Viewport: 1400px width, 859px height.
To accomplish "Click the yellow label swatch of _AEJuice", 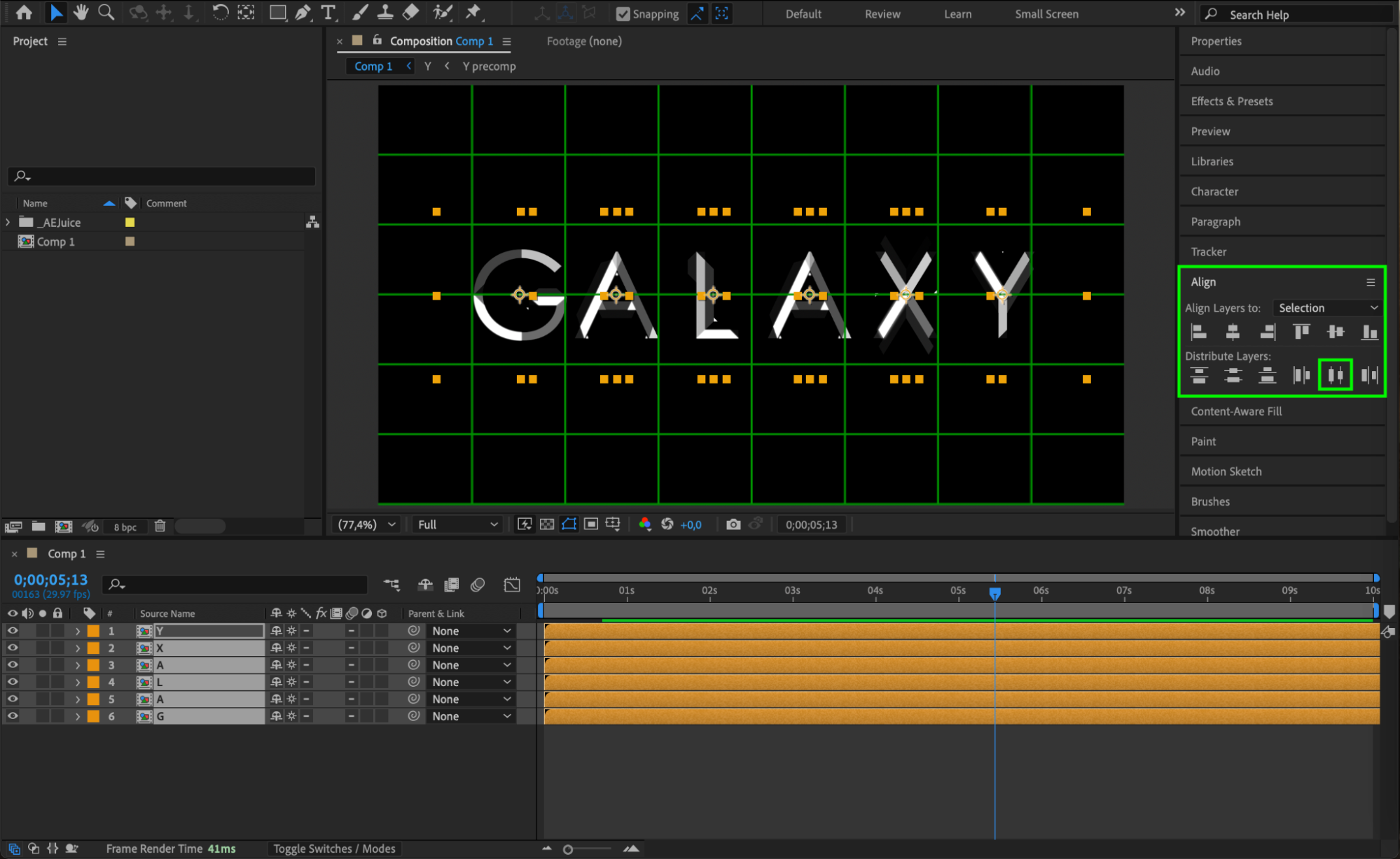I will point(130,223).
